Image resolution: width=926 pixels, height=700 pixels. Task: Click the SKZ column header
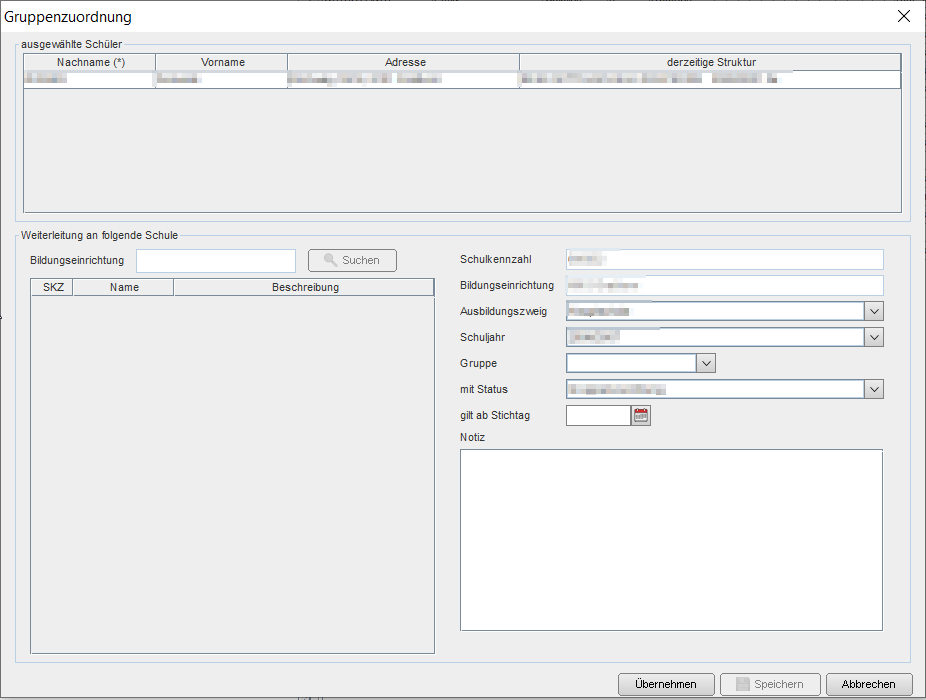[x=52, y=287]
